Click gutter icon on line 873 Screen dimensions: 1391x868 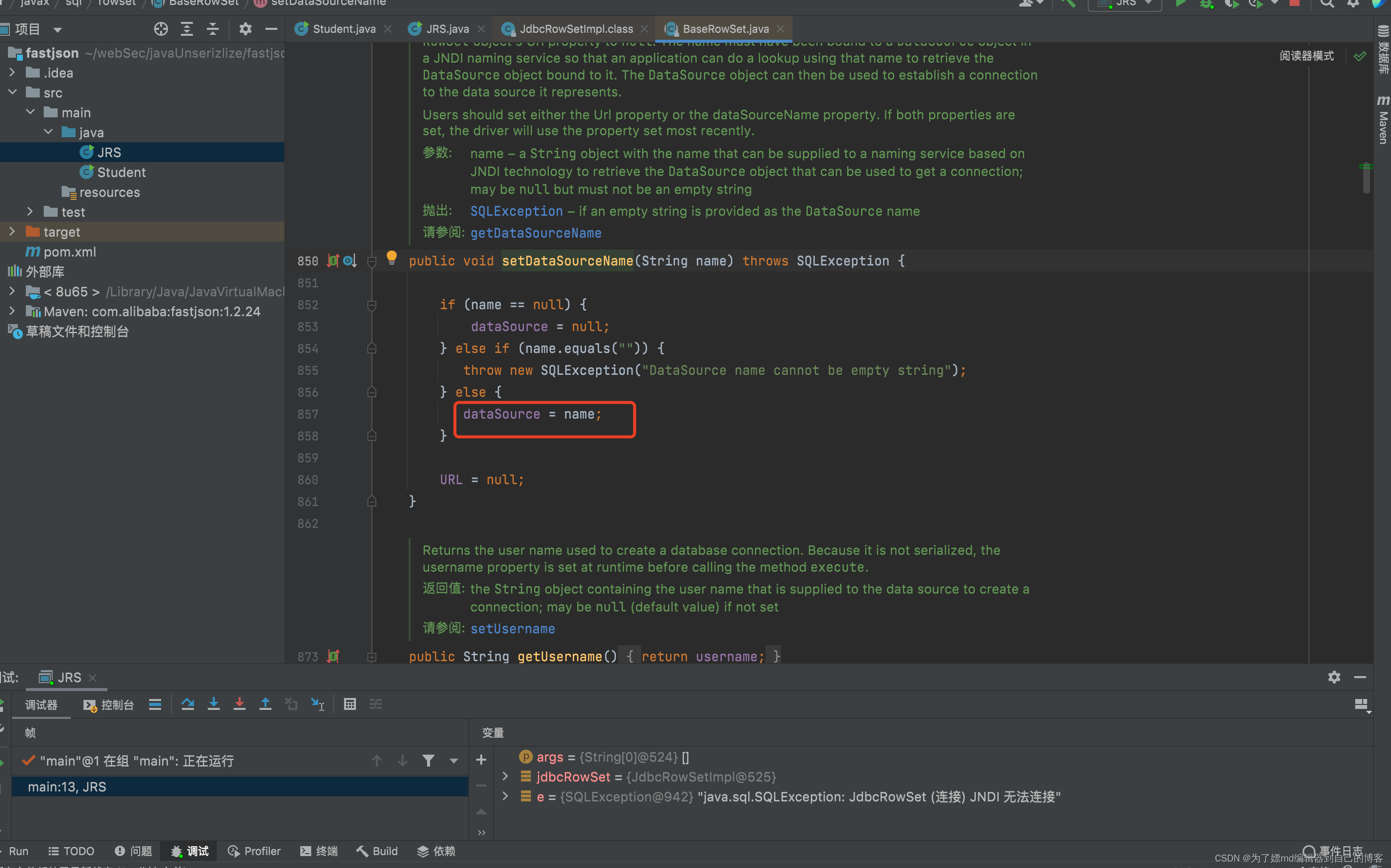click(333, 656)
